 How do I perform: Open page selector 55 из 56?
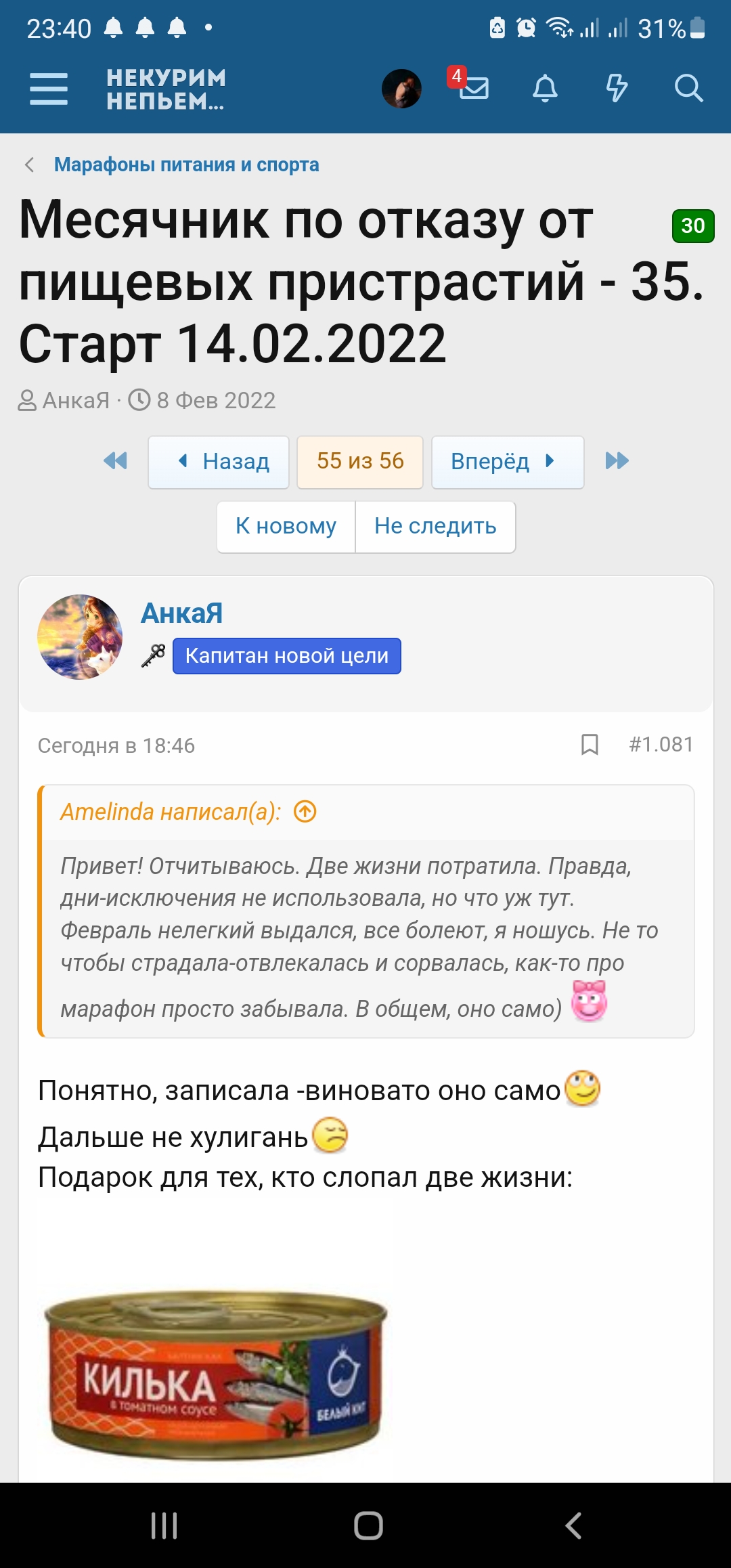360,462
